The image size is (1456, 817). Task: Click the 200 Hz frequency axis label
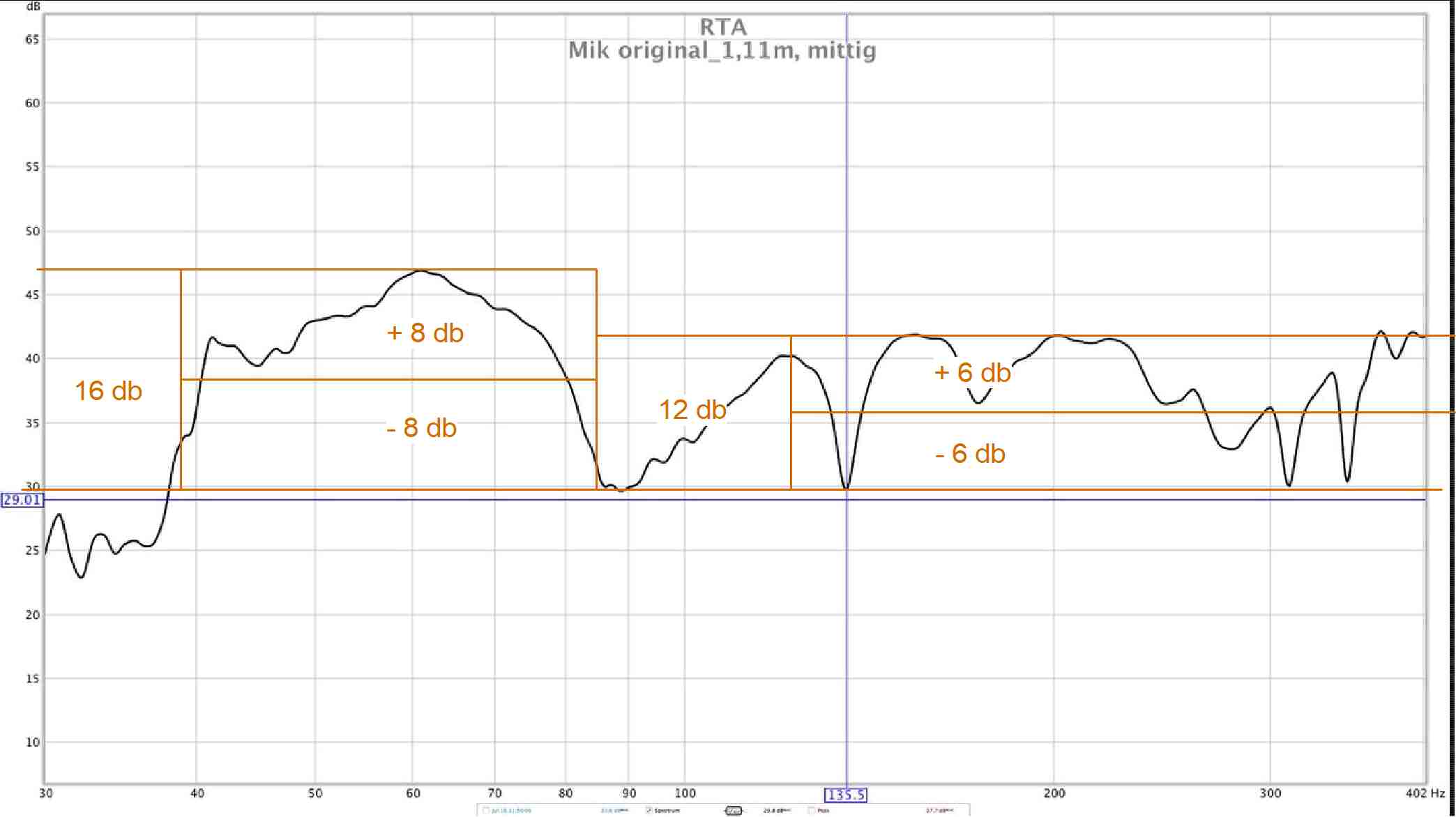tap(1054, 793)
